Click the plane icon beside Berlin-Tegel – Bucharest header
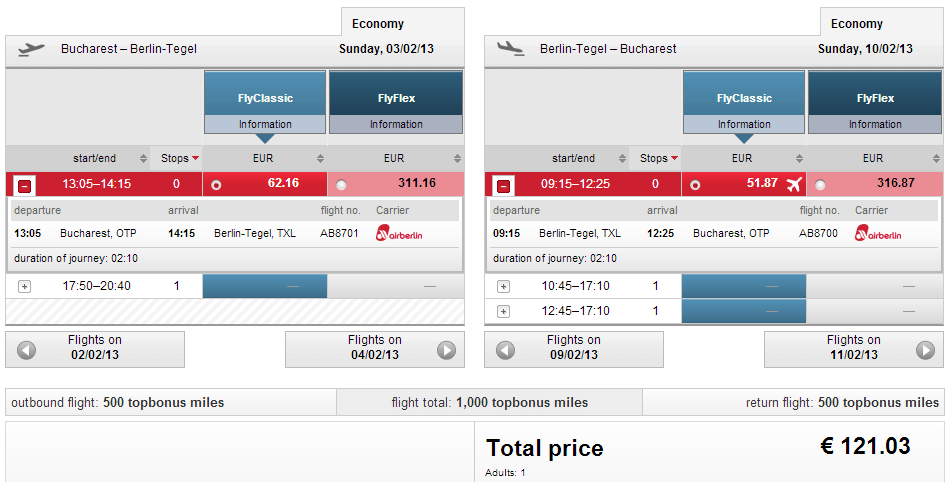The image size is (949, 482). click(511, 48)
